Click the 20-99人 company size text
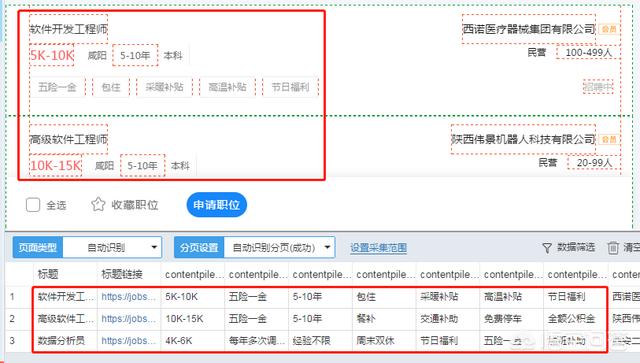Viewport: 640px width, 363px height. pos(594,163)
